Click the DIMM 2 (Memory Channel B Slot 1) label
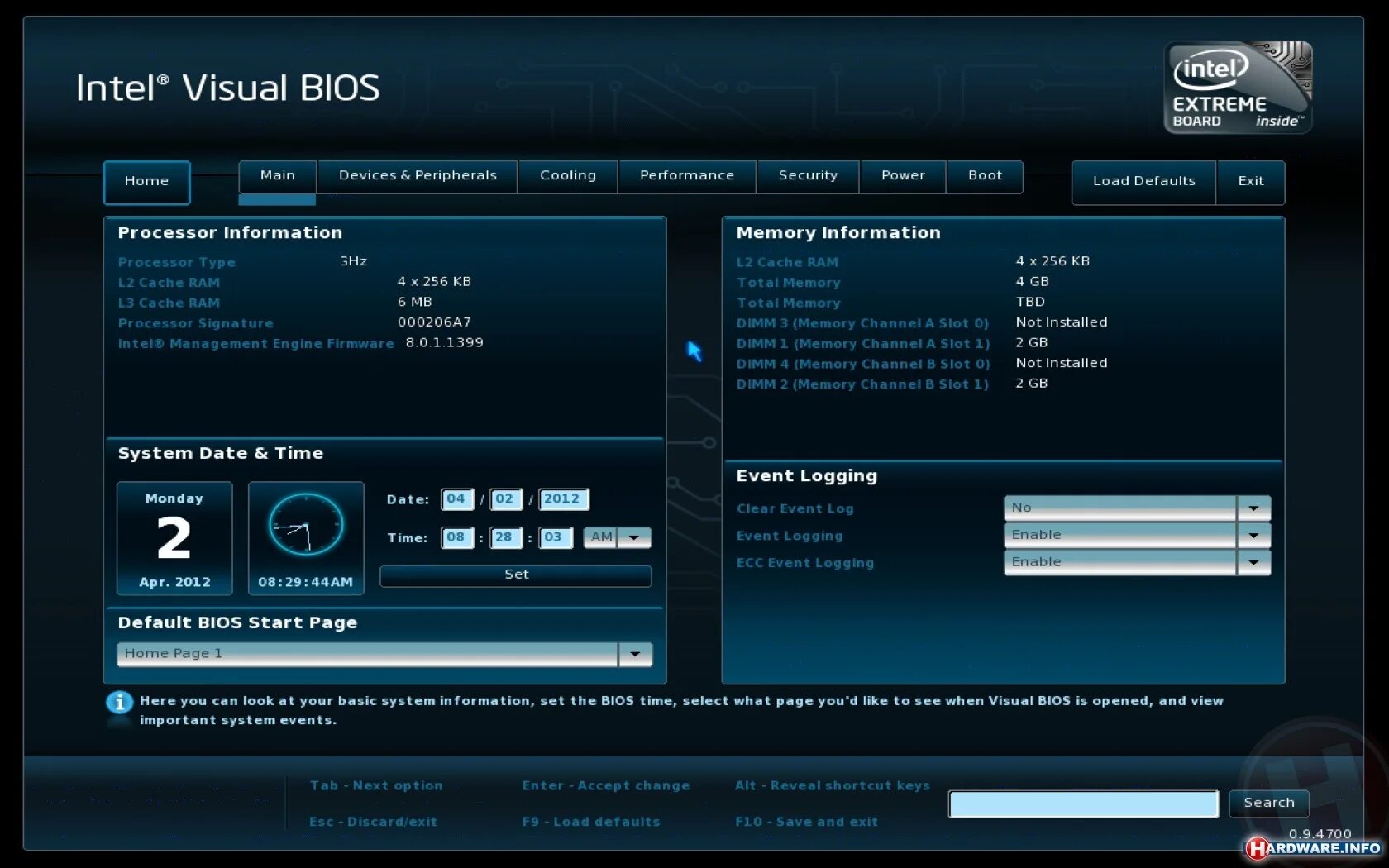This screenshot has height=868, width=1389. coord(862,384)
